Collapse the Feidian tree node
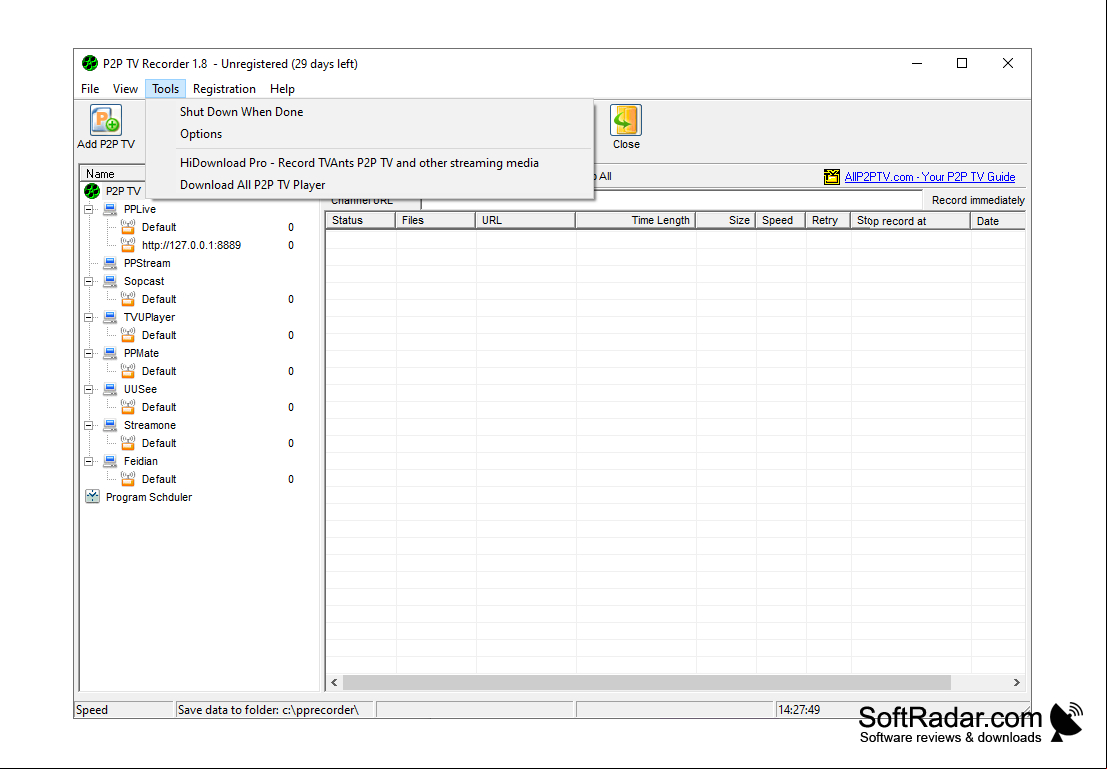 coord(89,462)
